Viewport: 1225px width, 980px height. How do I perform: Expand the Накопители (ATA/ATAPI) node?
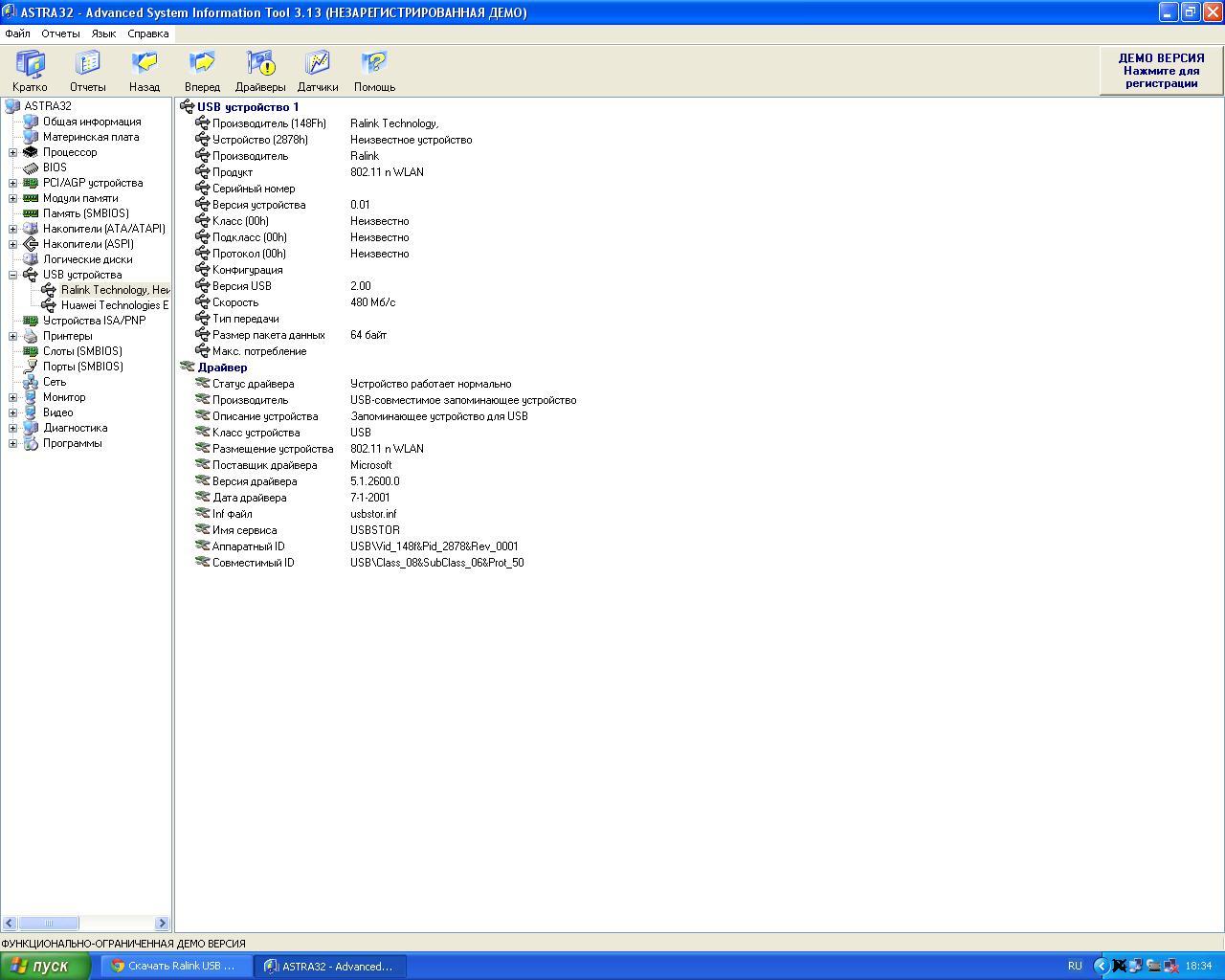click(x=12, y=229)
